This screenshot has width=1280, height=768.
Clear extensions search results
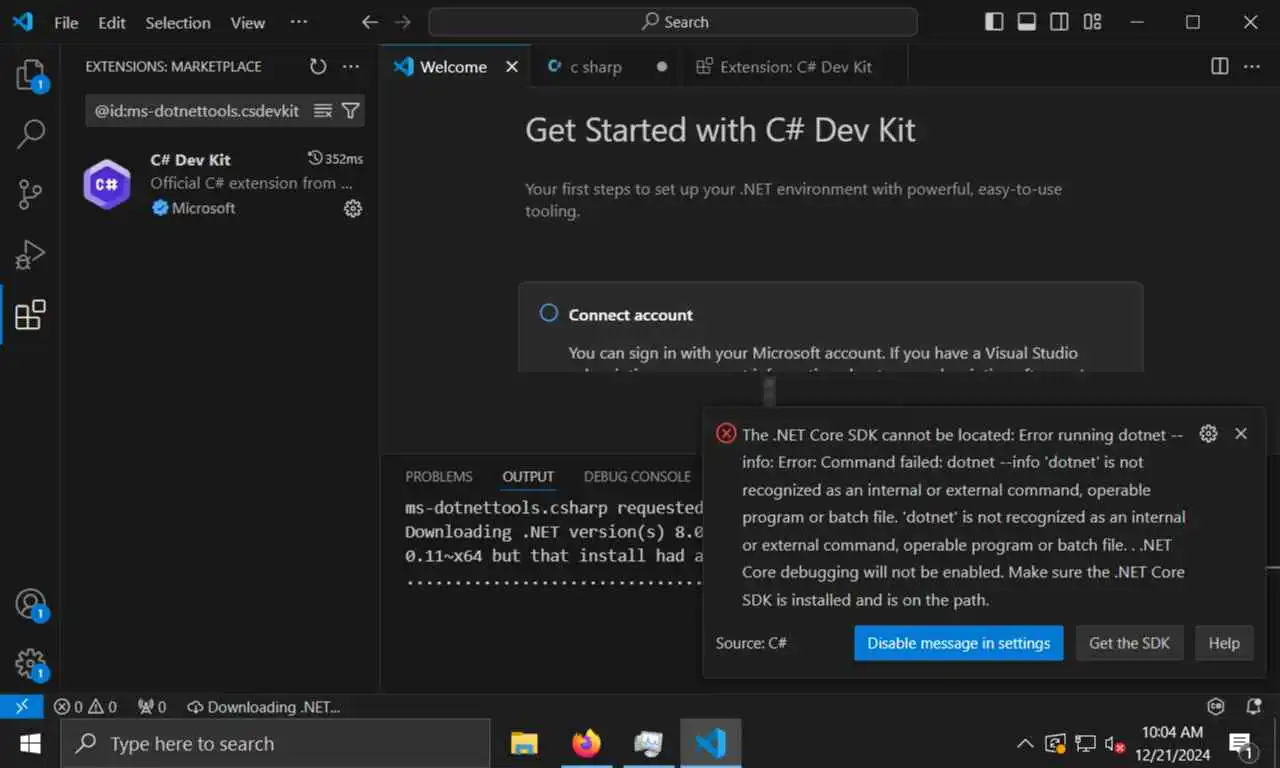coord(323,111)
